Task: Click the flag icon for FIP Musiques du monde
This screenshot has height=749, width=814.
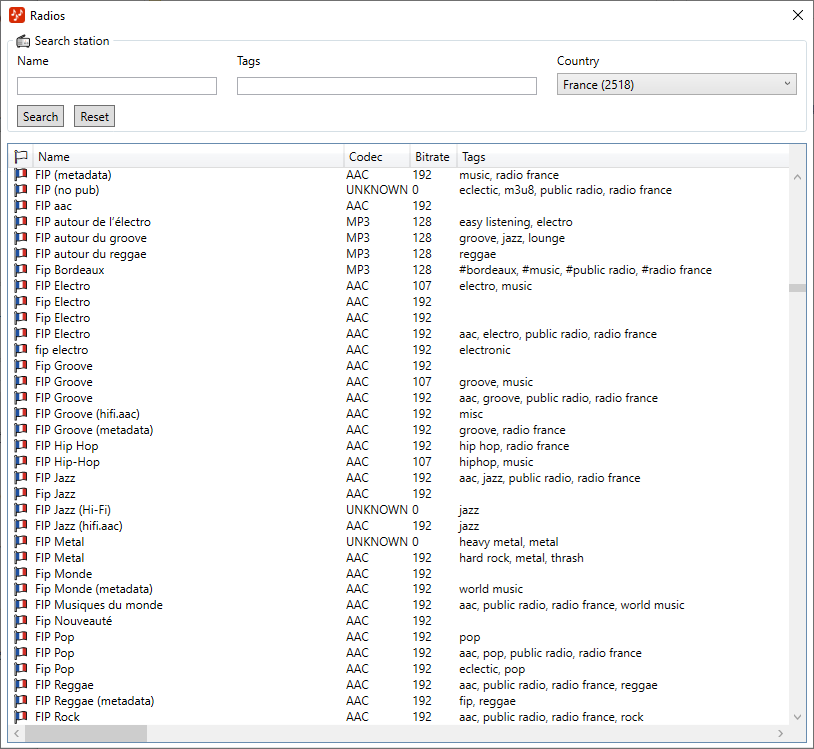Action: click(x=21, y=605)
